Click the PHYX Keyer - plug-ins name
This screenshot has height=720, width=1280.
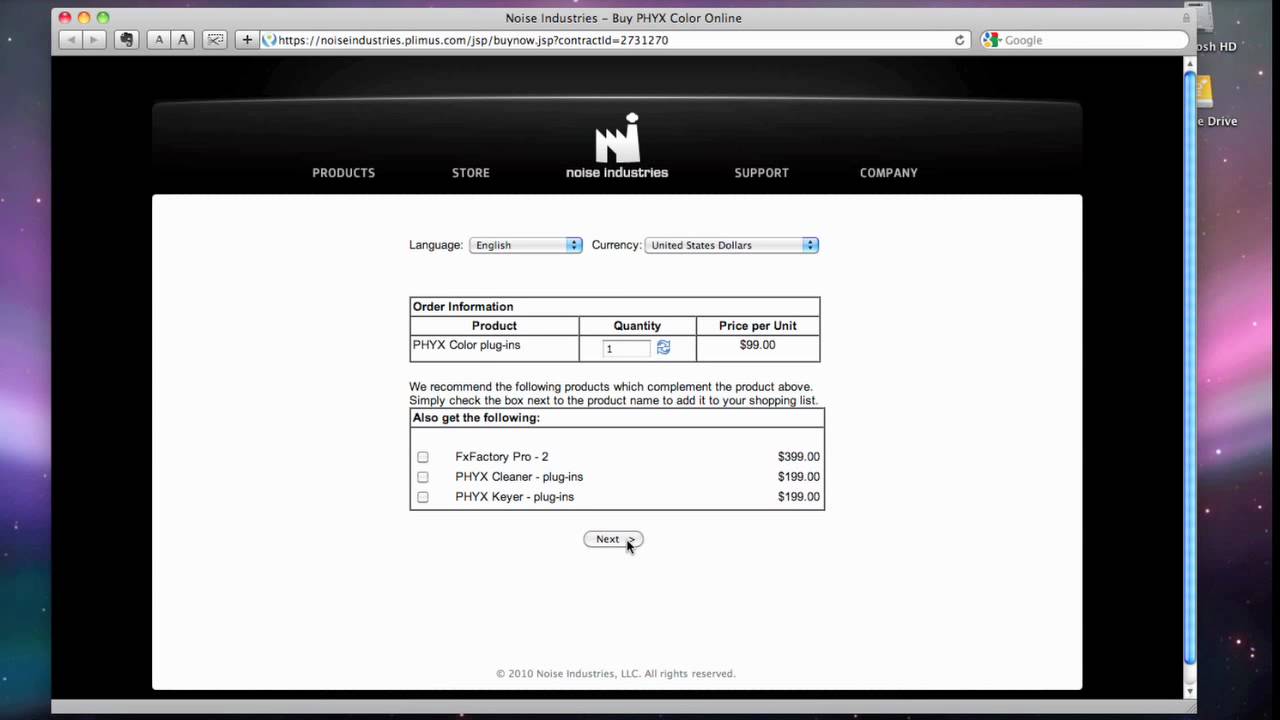tap(515, 497)
